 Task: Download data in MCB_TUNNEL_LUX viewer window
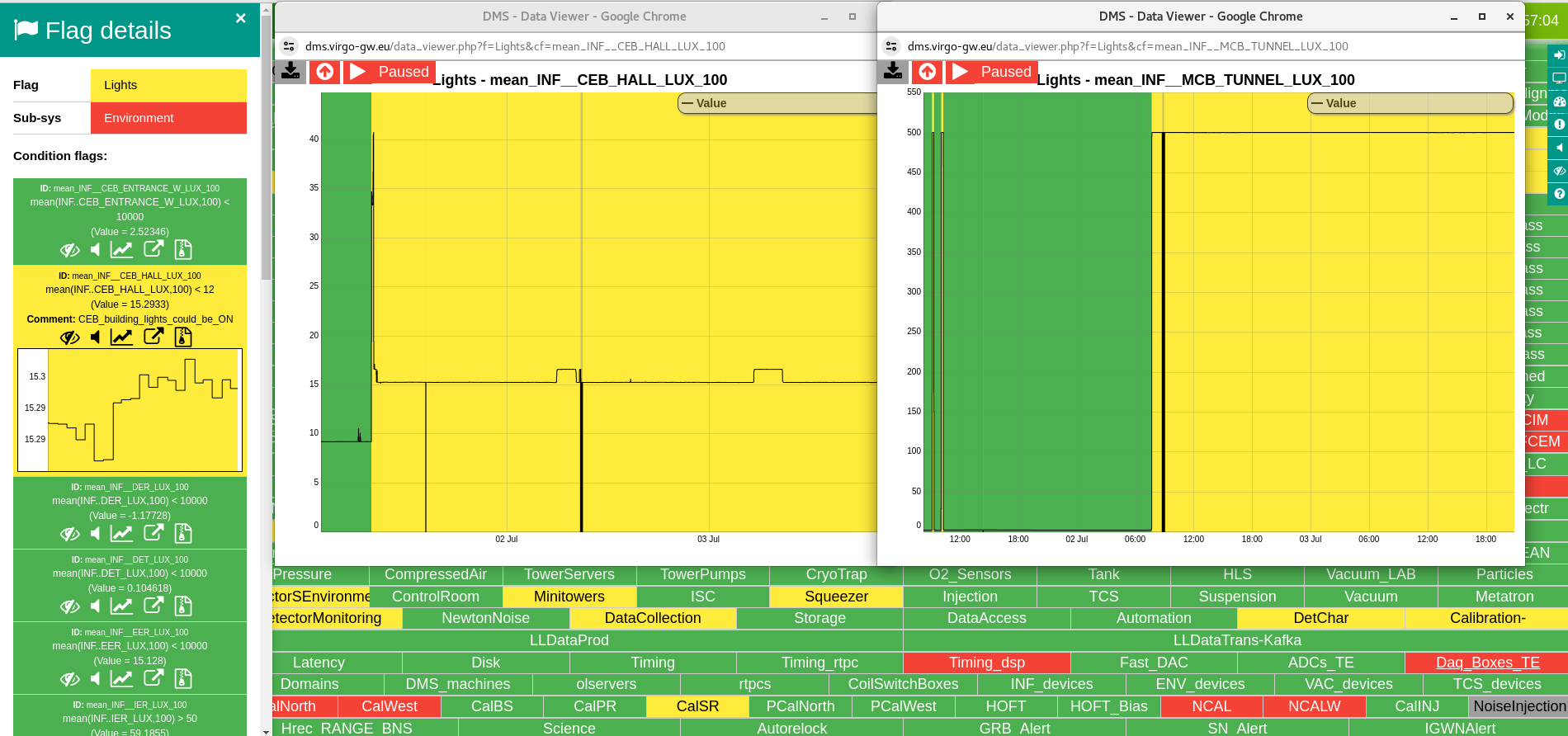click(x=893, y=72)
